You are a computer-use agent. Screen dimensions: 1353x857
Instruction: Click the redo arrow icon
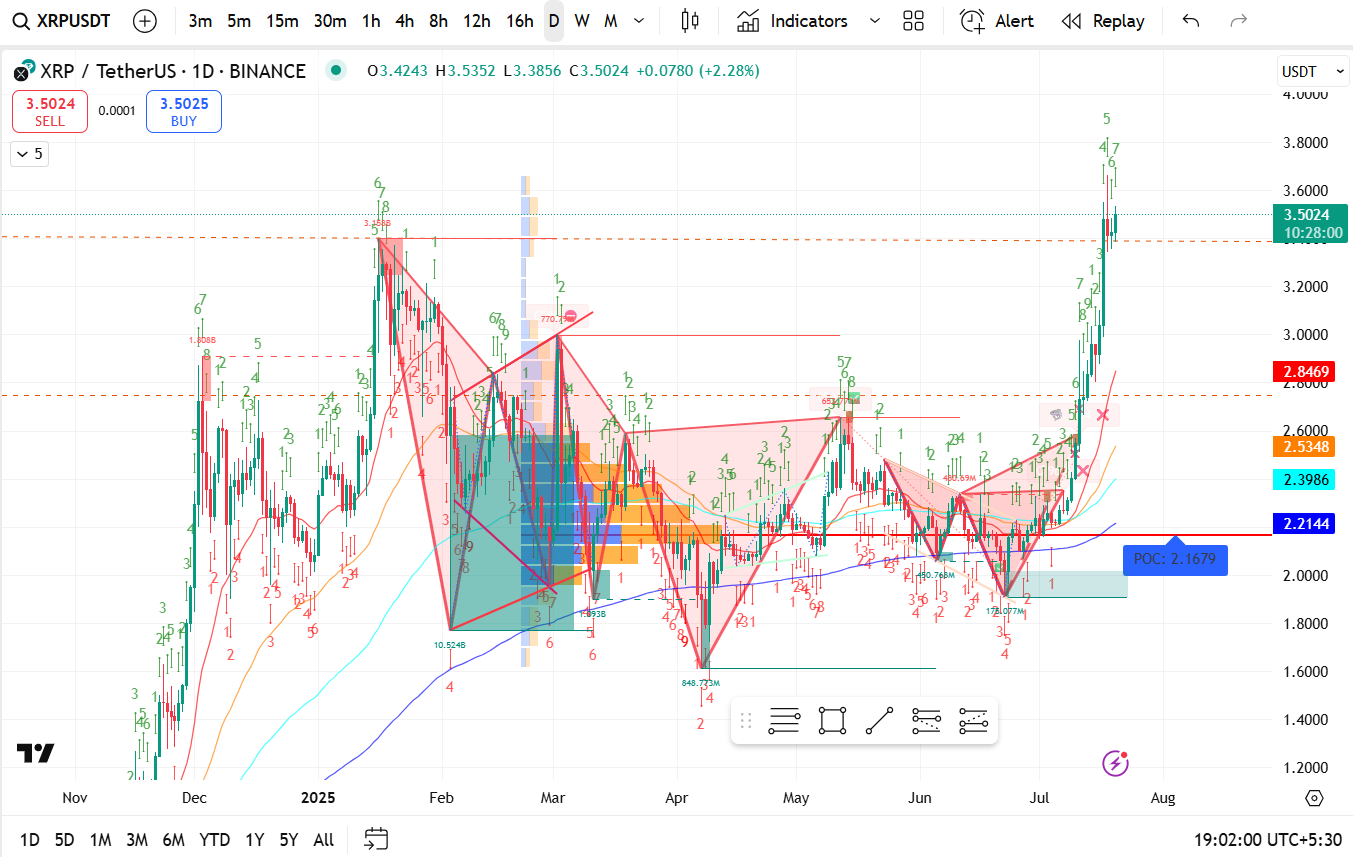click(1238, 21)
